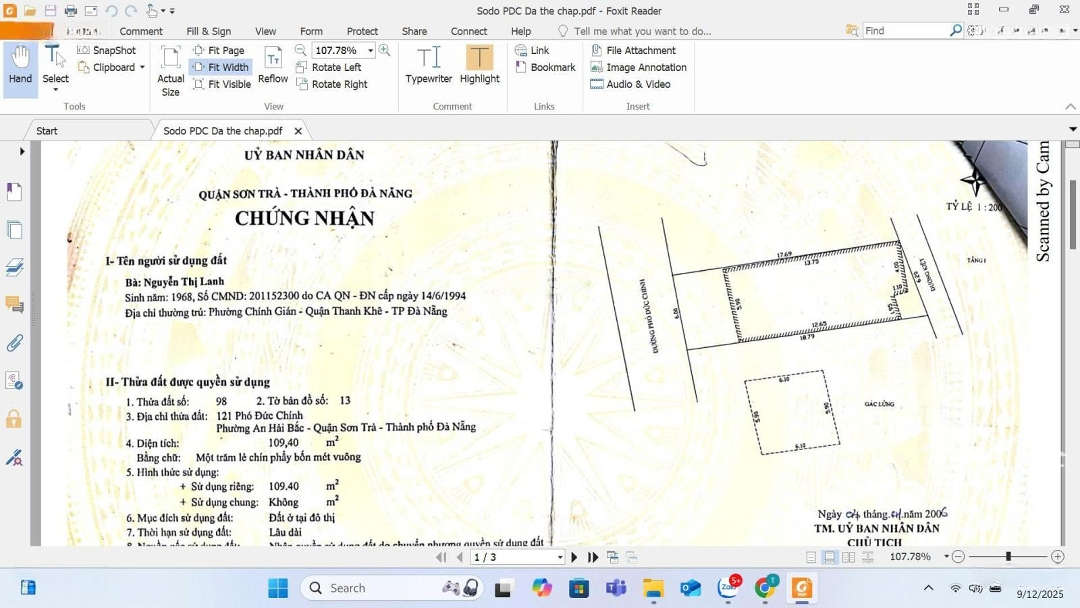Expand the Clipboard dropdown arrow

(x=142, y=68)
